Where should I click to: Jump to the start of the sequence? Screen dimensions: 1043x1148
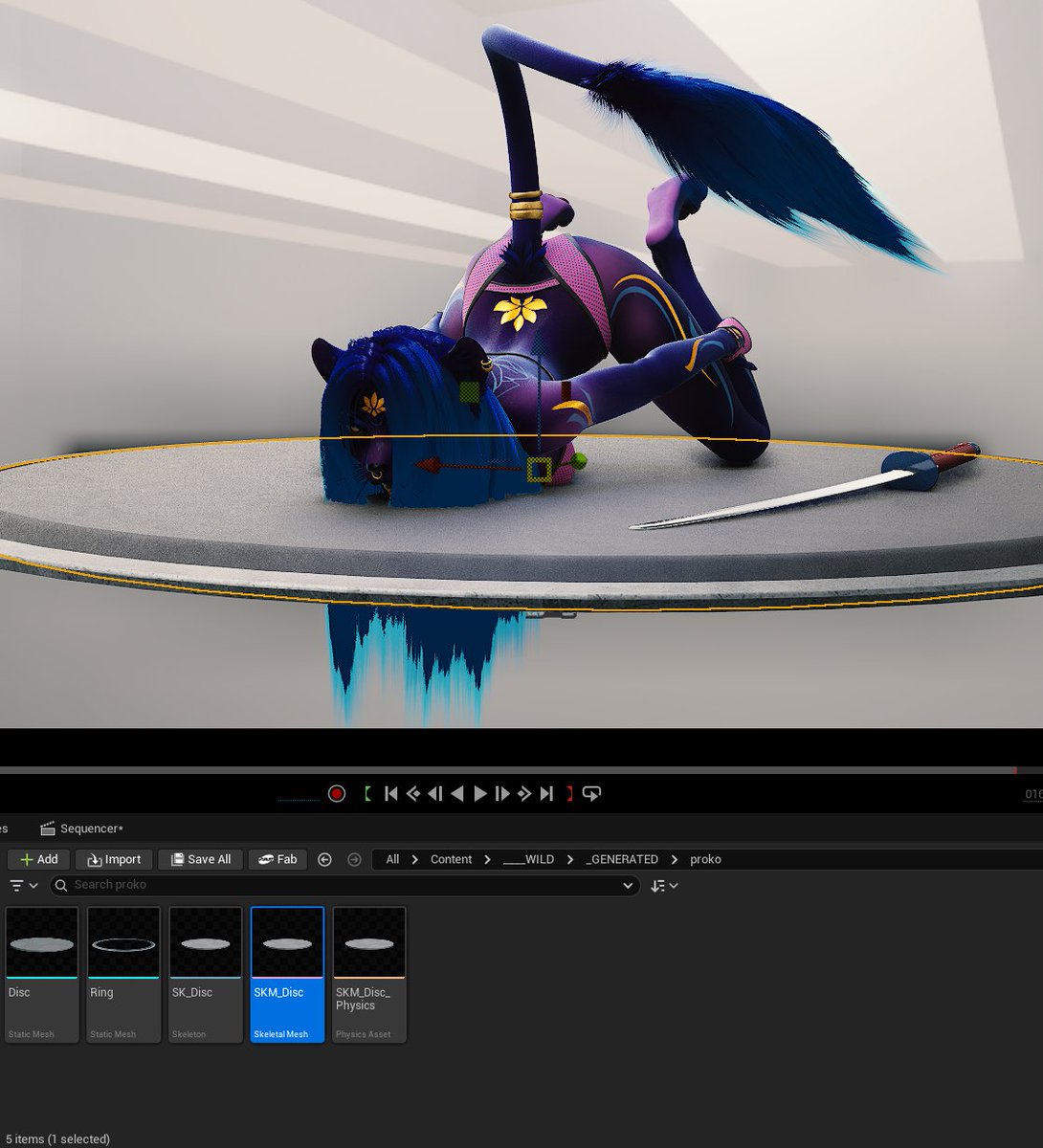tap(391, 793)
